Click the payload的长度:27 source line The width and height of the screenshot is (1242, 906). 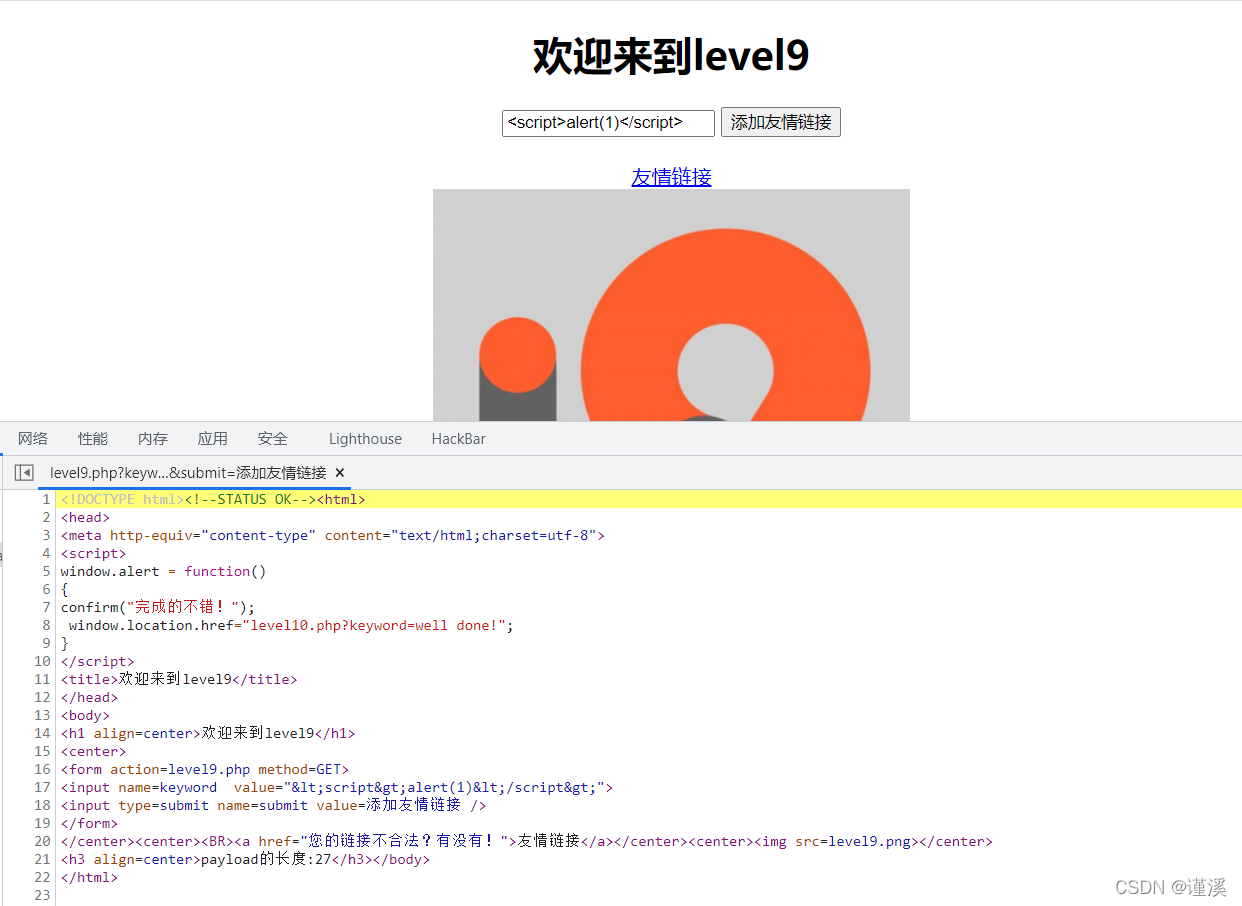[245, 859]
